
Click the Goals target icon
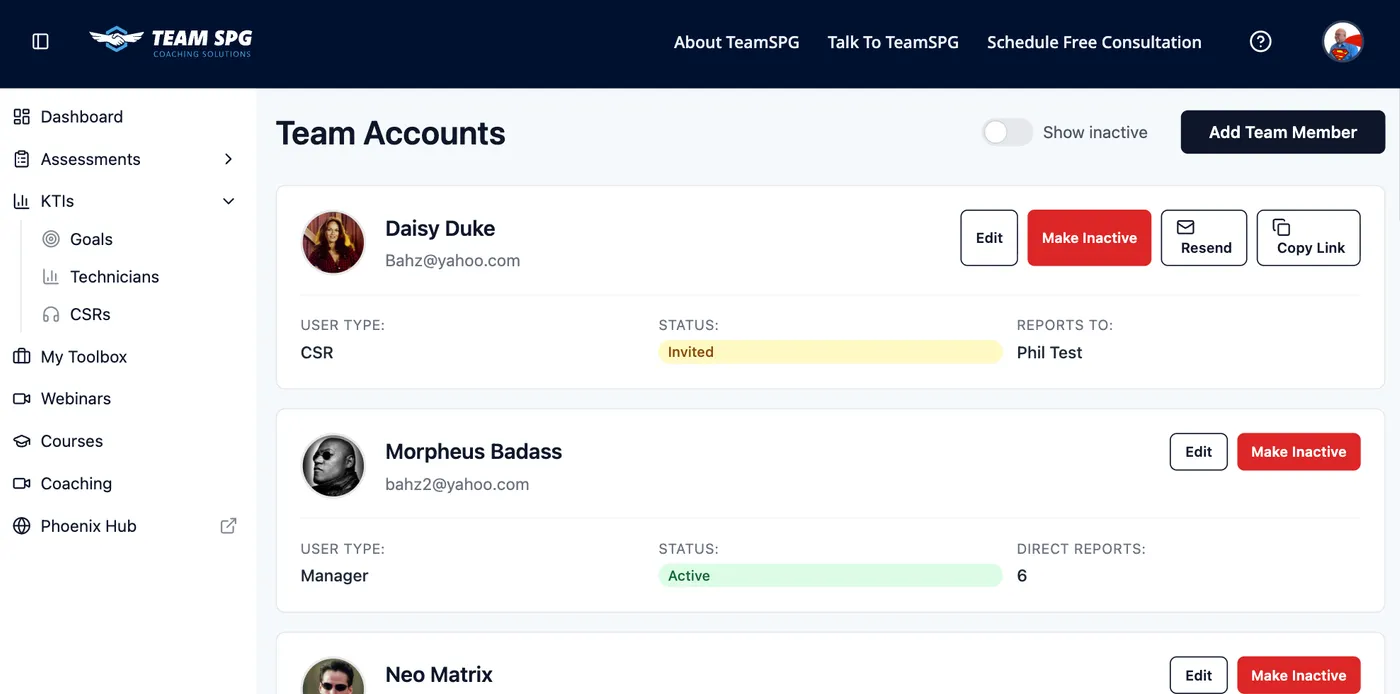[51, 239]
